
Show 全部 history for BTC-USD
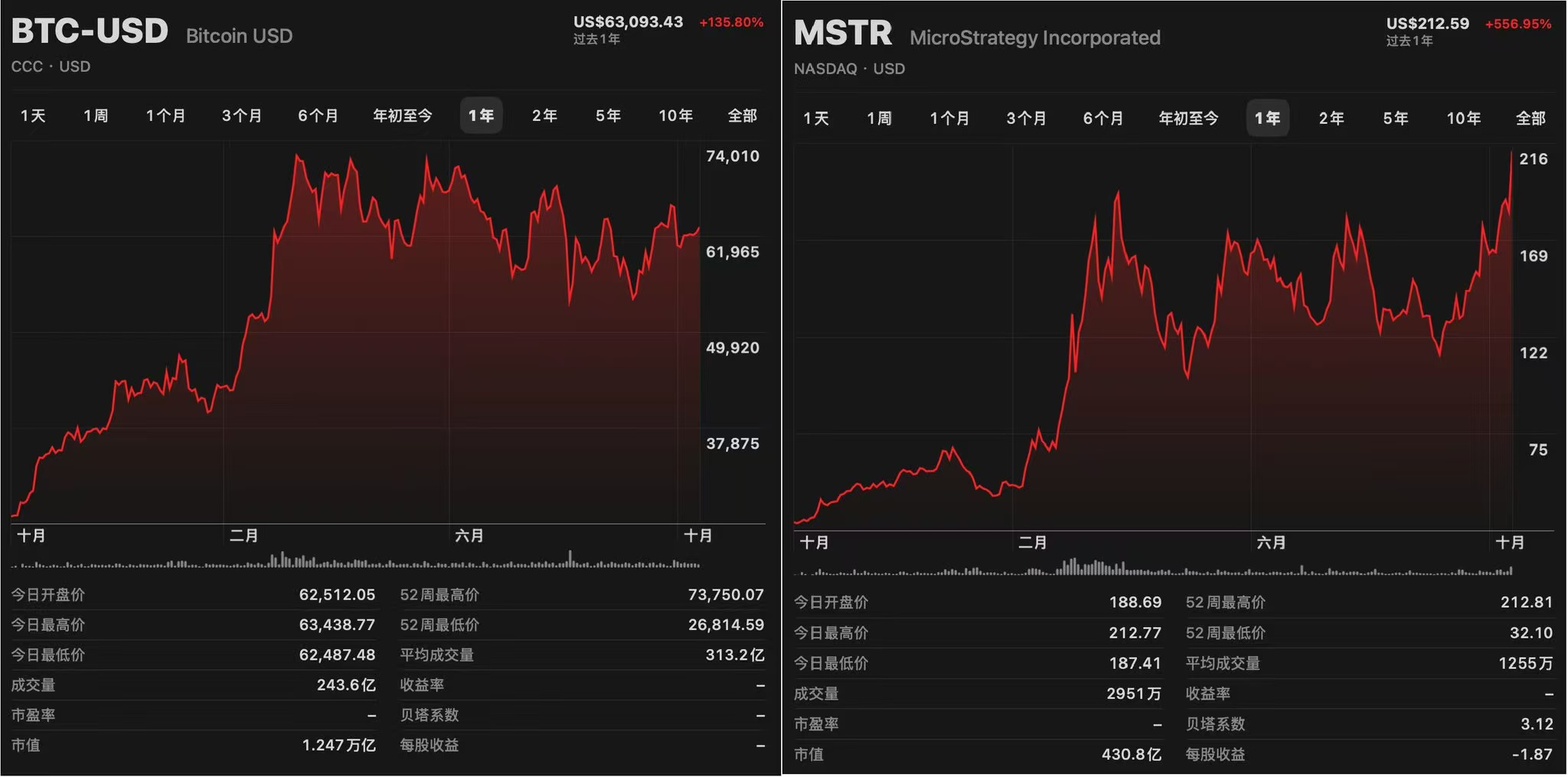tap(742, 116)
